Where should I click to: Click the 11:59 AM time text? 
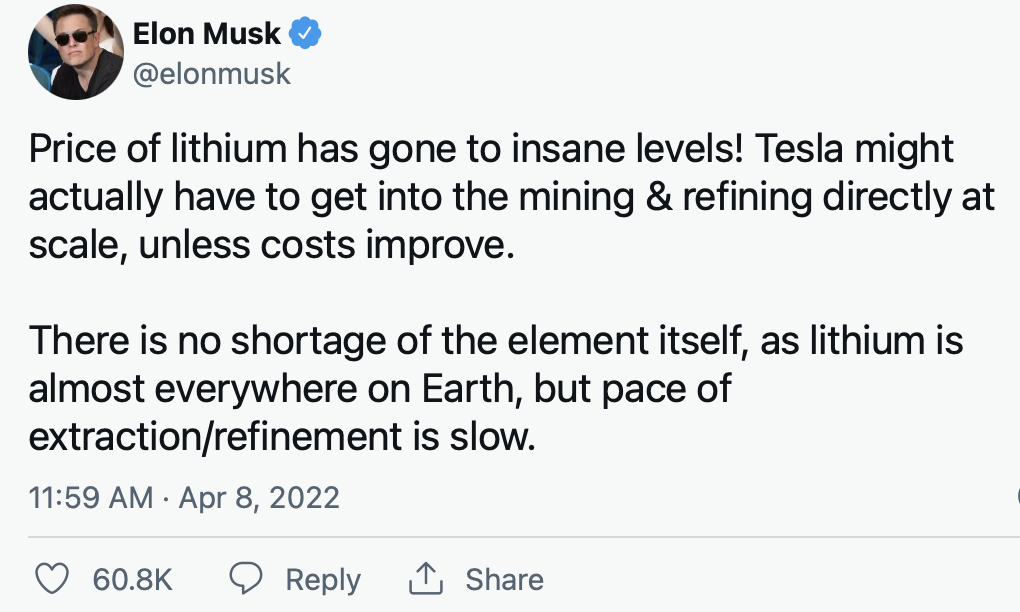coord(90,498)
